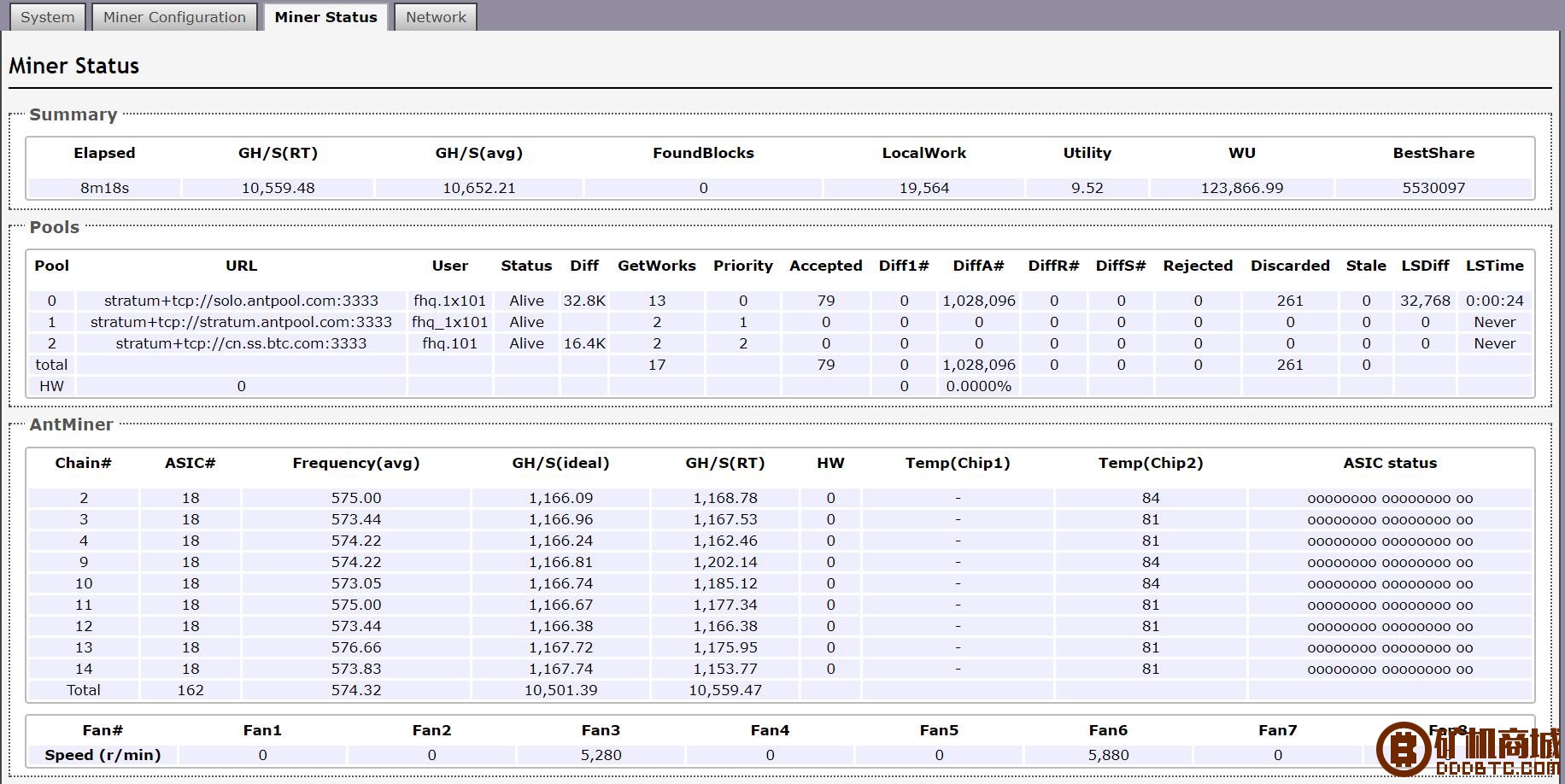Click Fan6 speed 5,880
Screen dimensions: 1565x784
pos(1109,755)
